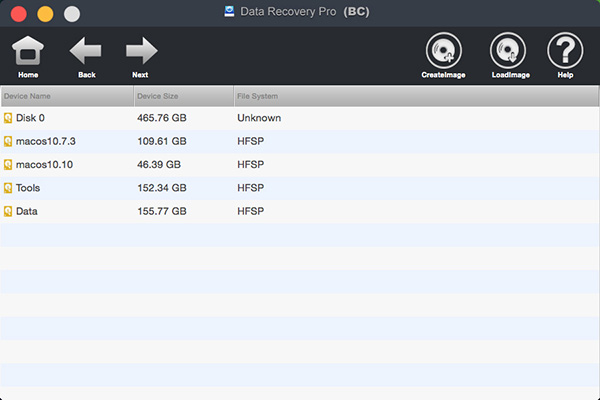The width and height of the screenshot is (600, 400).
Task: Open the CreateImage disc tool
Action: point(444,52)
